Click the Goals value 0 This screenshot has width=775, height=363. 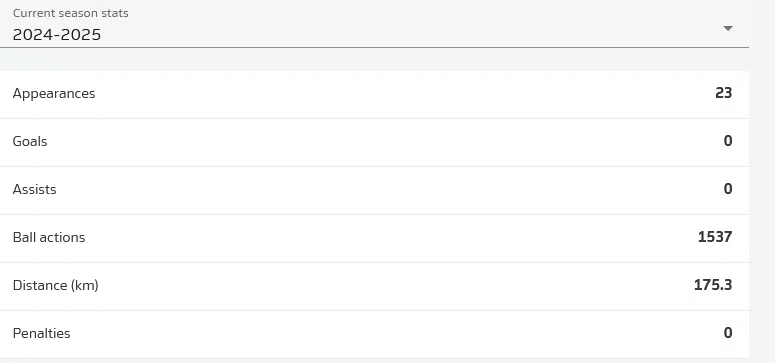click(728, 141)
